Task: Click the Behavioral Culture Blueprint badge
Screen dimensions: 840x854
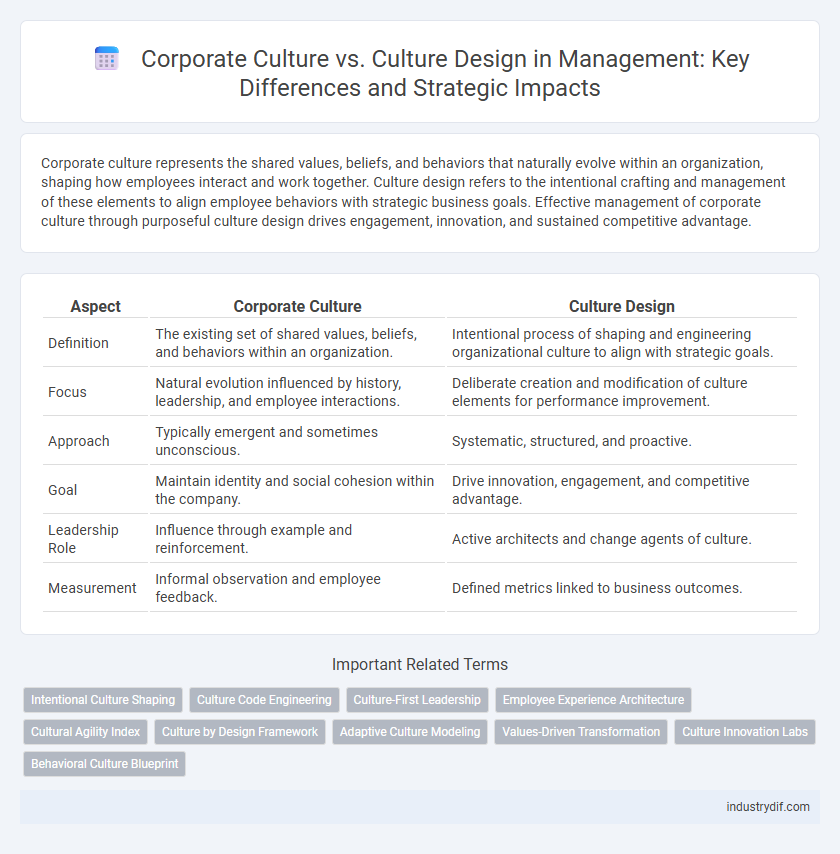Action: click(x=104, y=764)
